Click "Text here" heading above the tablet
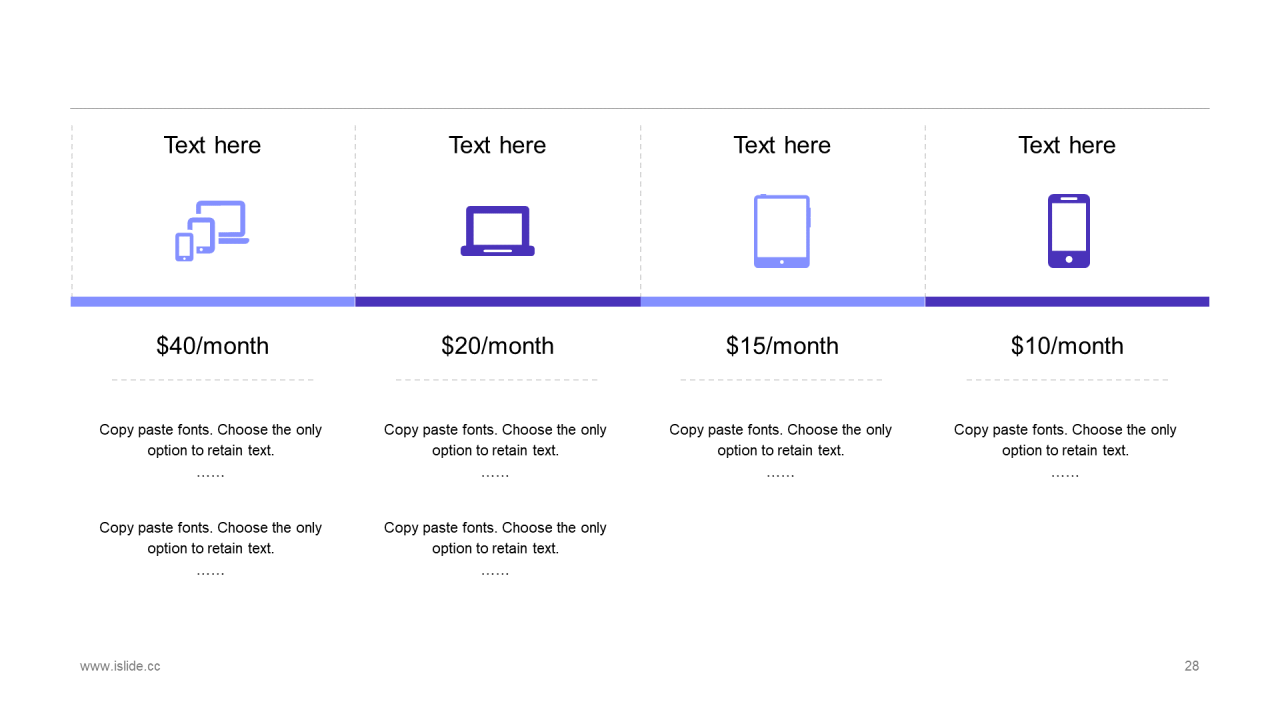The image size is (1280, 720). pyautogui.click(x=782, y=145)
